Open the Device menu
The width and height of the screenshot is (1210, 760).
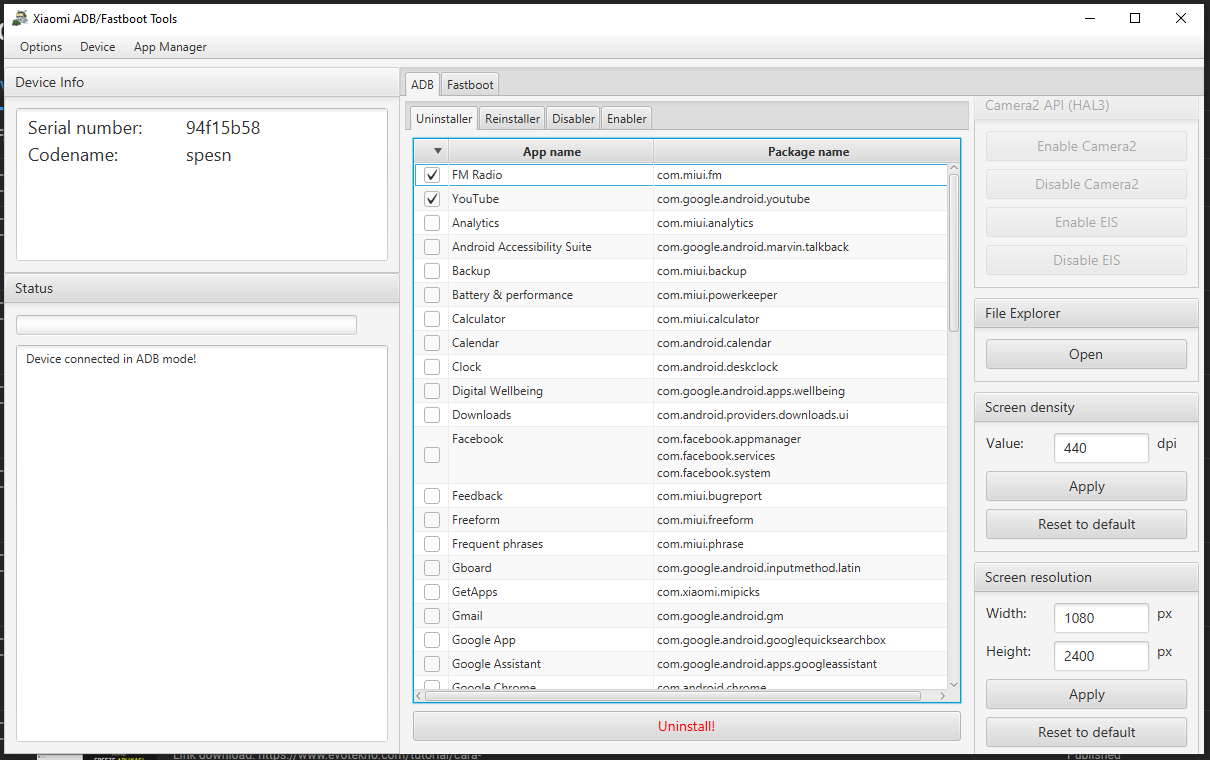tap(98, 47)
